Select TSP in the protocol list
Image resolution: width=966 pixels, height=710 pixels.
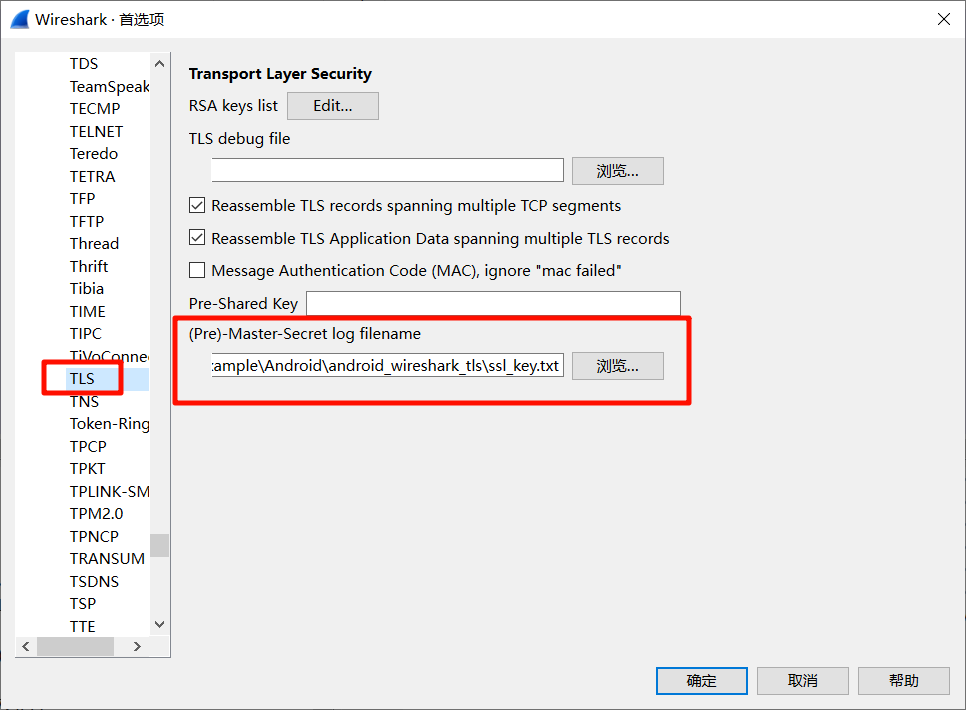[x=83, y=603]
